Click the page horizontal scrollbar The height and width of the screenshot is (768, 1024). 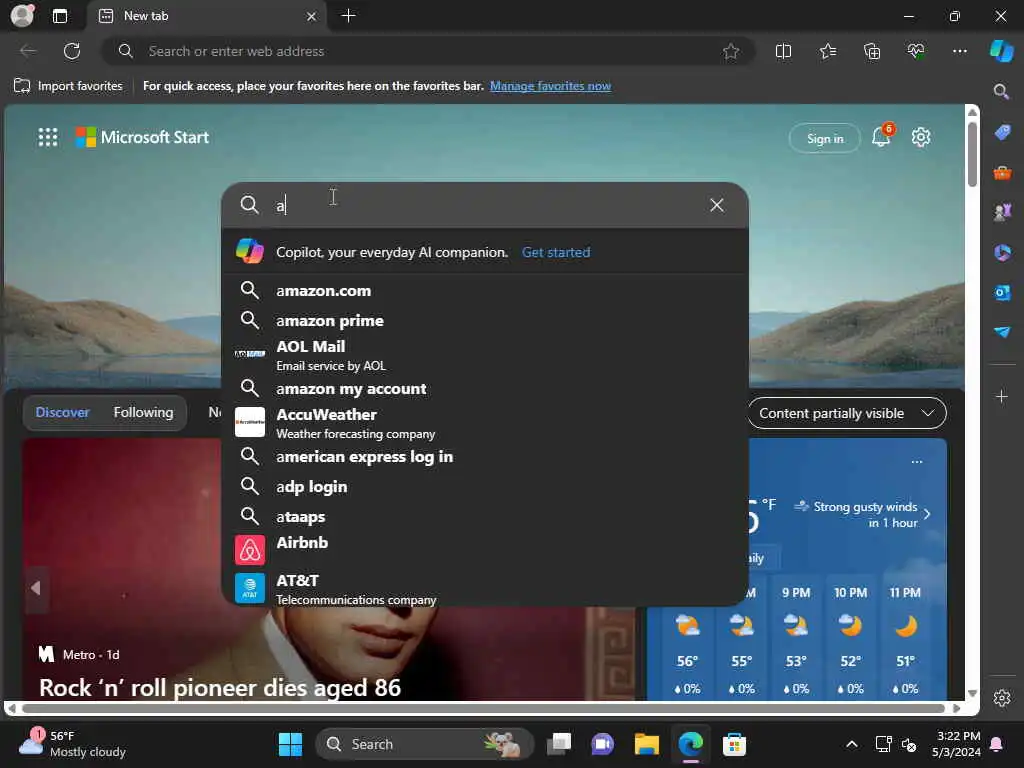(x=483, y=709)
